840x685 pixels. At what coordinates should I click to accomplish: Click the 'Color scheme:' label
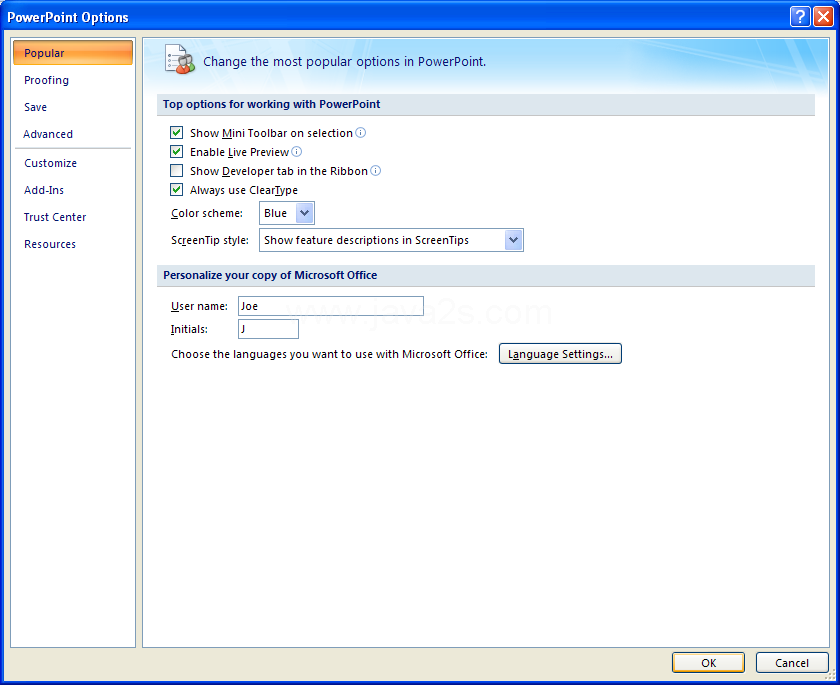pos(207,213)
